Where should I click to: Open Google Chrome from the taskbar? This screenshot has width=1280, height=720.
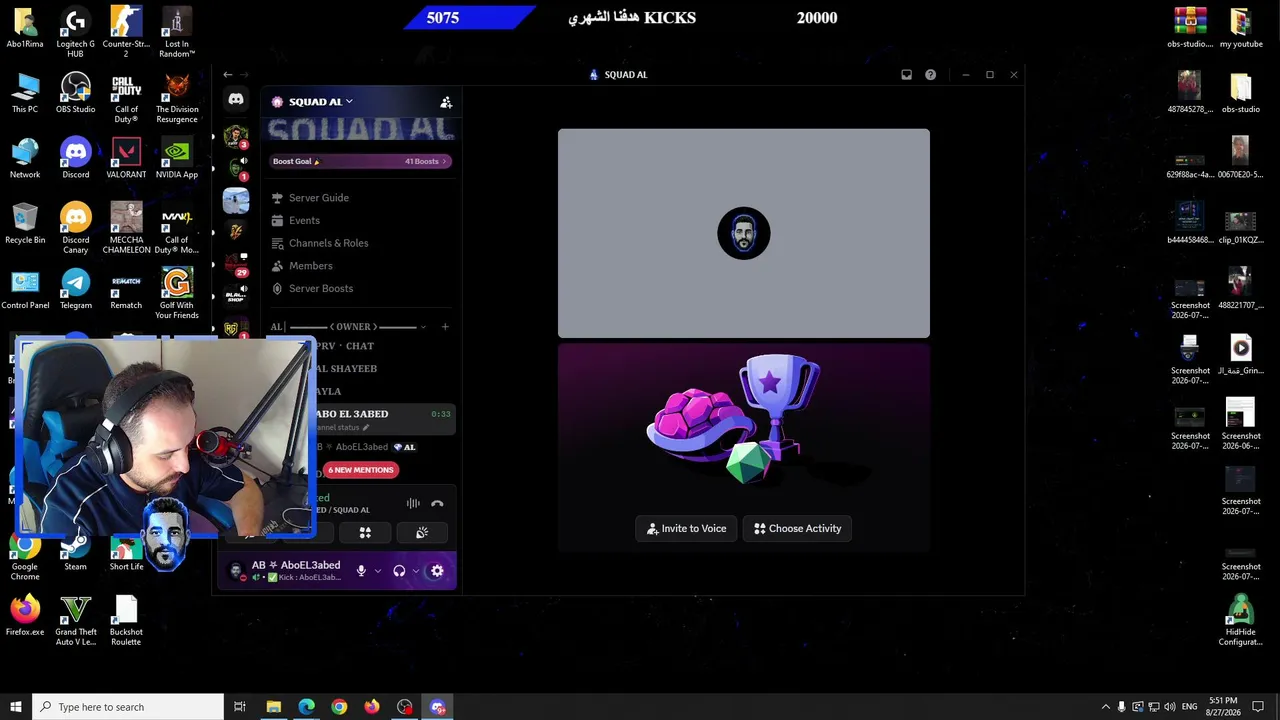pos(339,707)
